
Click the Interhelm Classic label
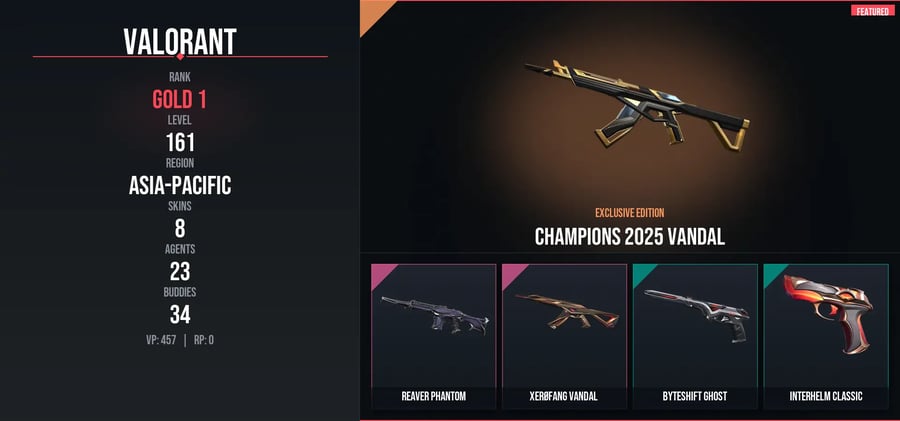click(826, 396)
